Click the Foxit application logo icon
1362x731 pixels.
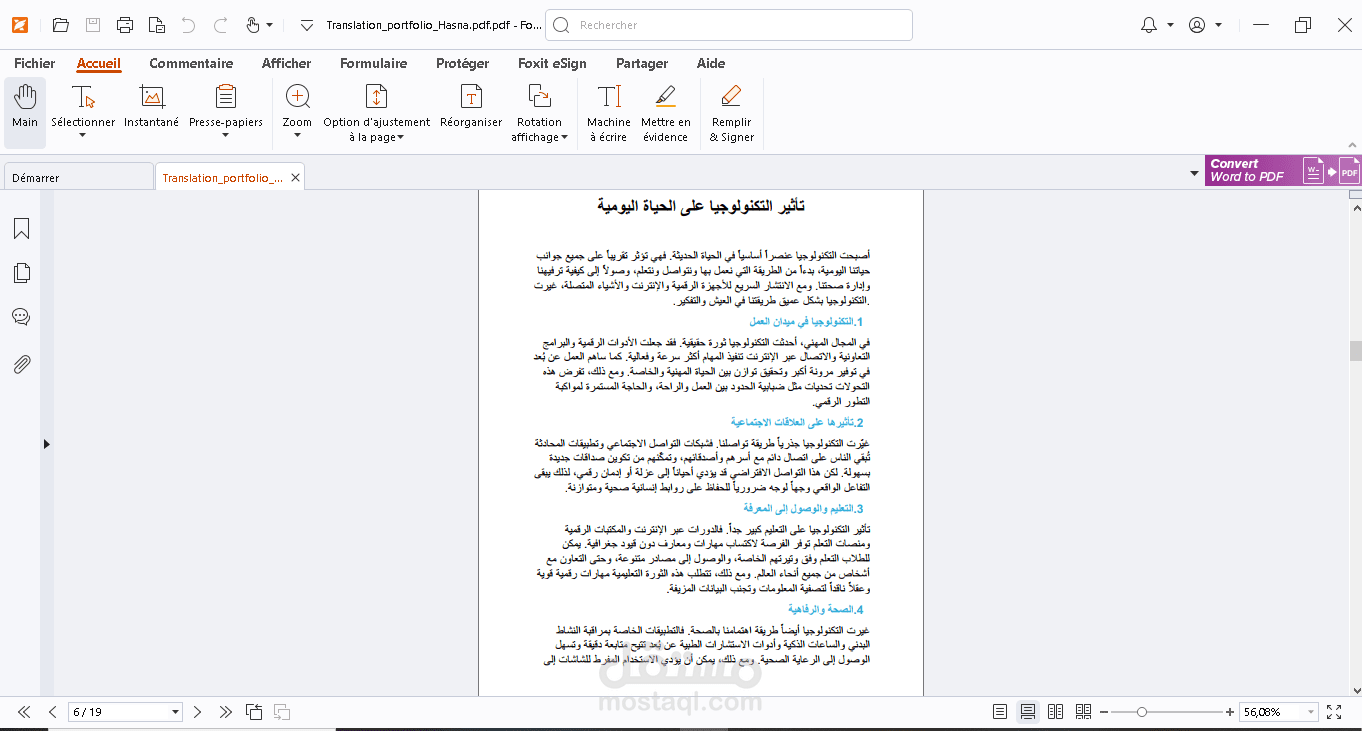click(x=20, y=25)
